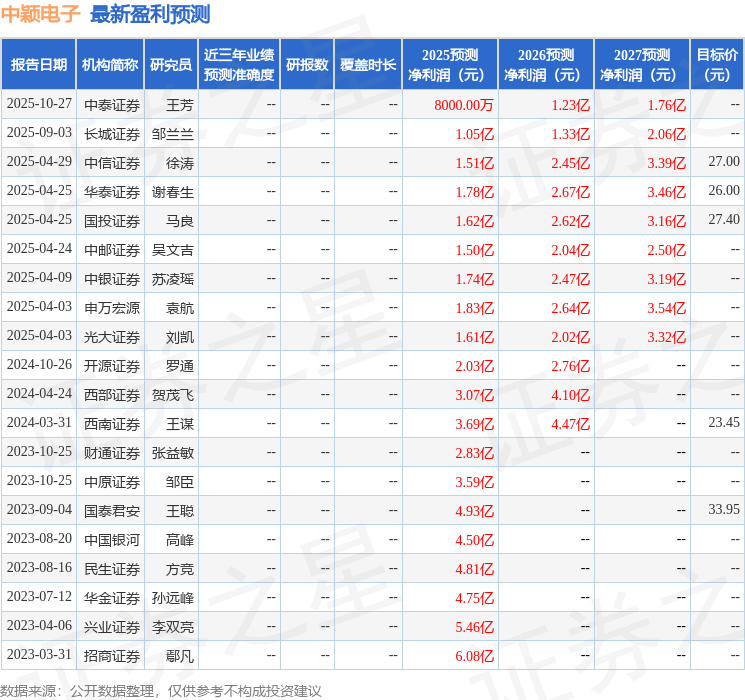This screenshot has width=745, height=700.
Task: Select the 2025预测净利润 column header
Action: (450, 64)
